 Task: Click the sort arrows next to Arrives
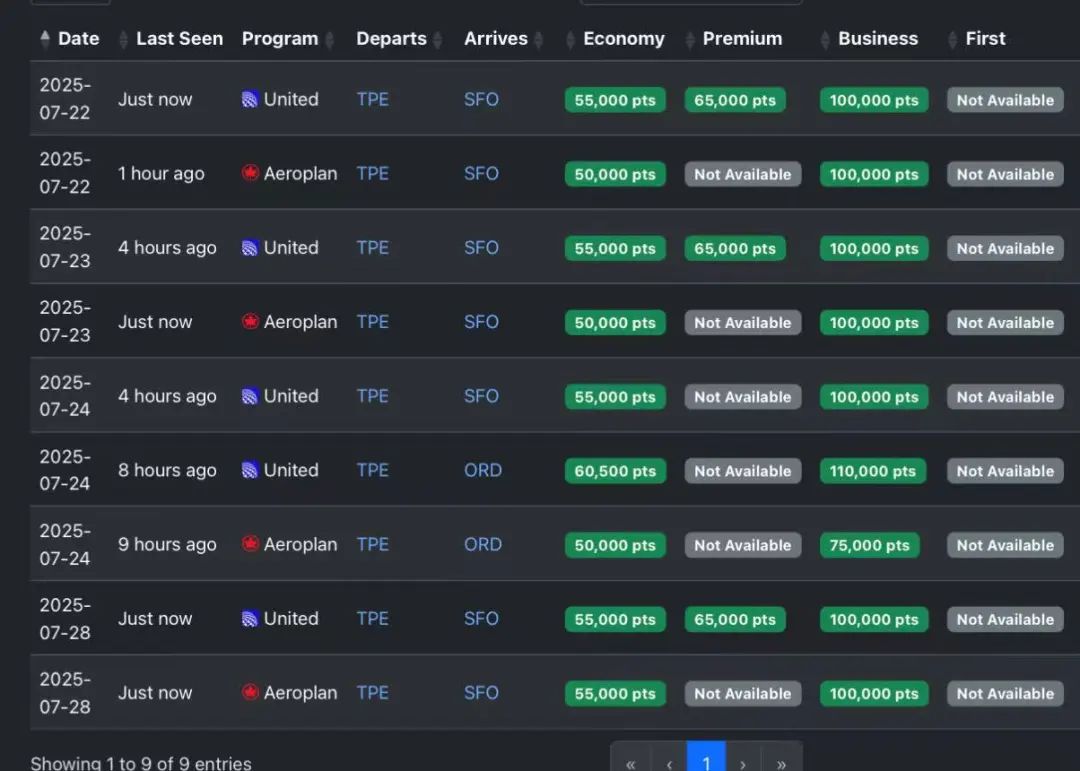click(x=539, y=40)
